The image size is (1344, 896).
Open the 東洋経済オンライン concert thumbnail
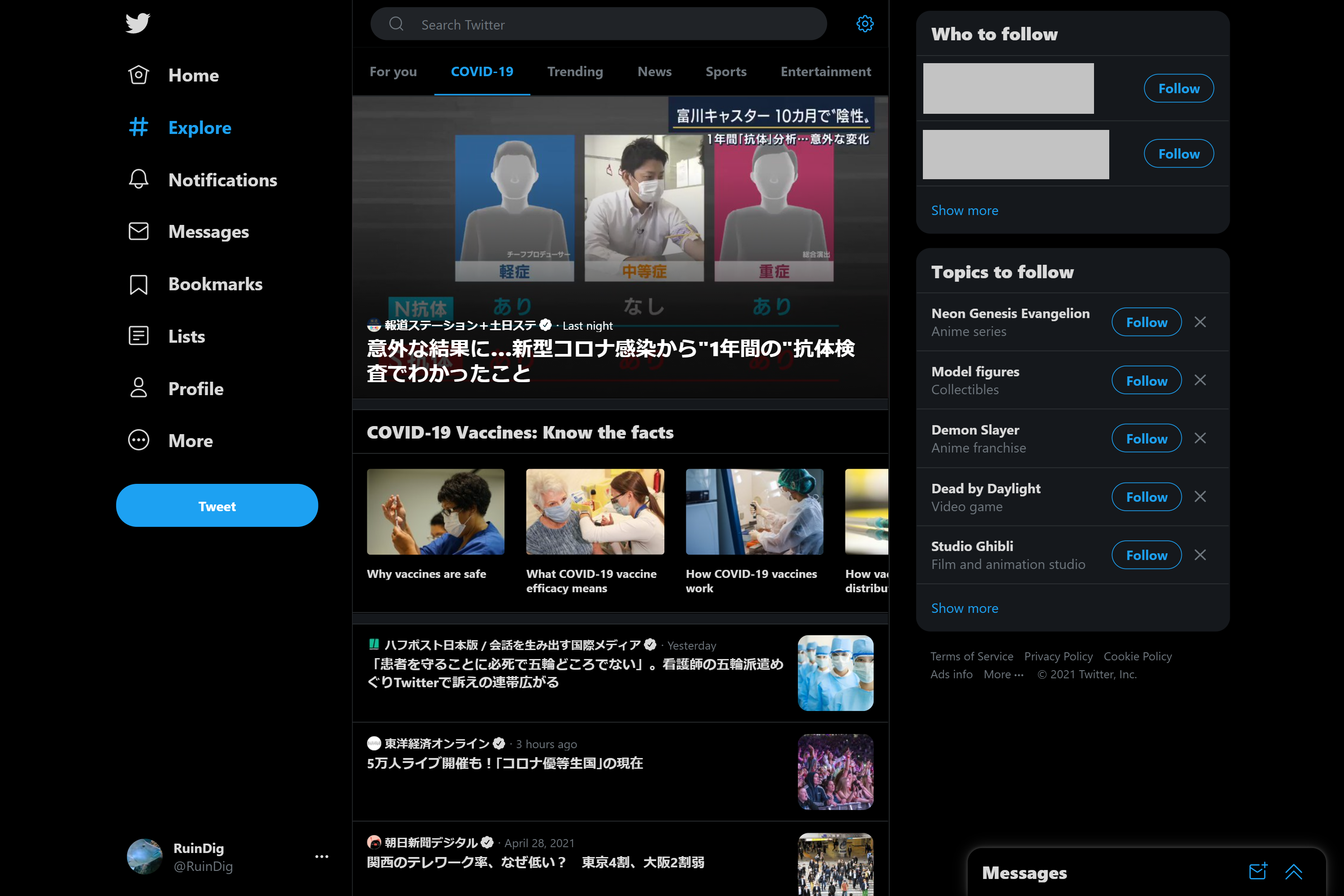coord(836,771)
